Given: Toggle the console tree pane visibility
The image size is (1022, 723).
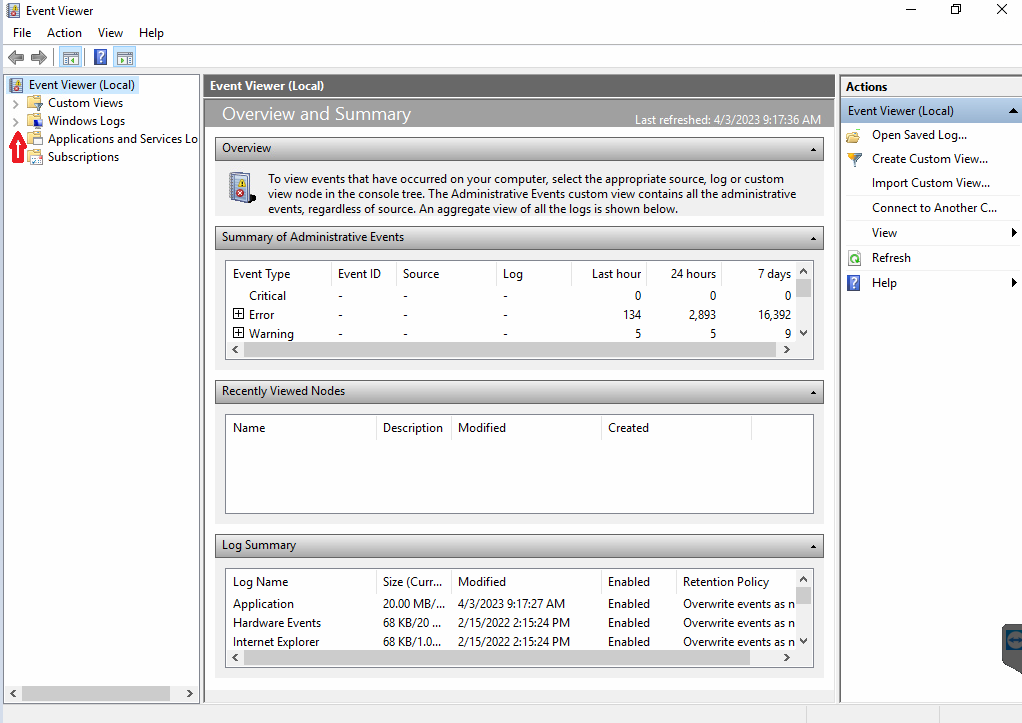Looking at the screenshot, I should (70, 57).
